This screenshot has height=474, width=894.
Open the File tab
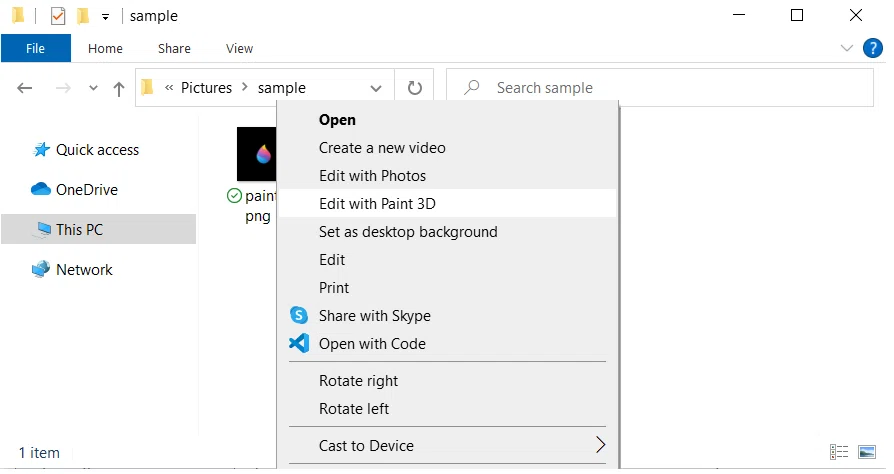point(35,48)
